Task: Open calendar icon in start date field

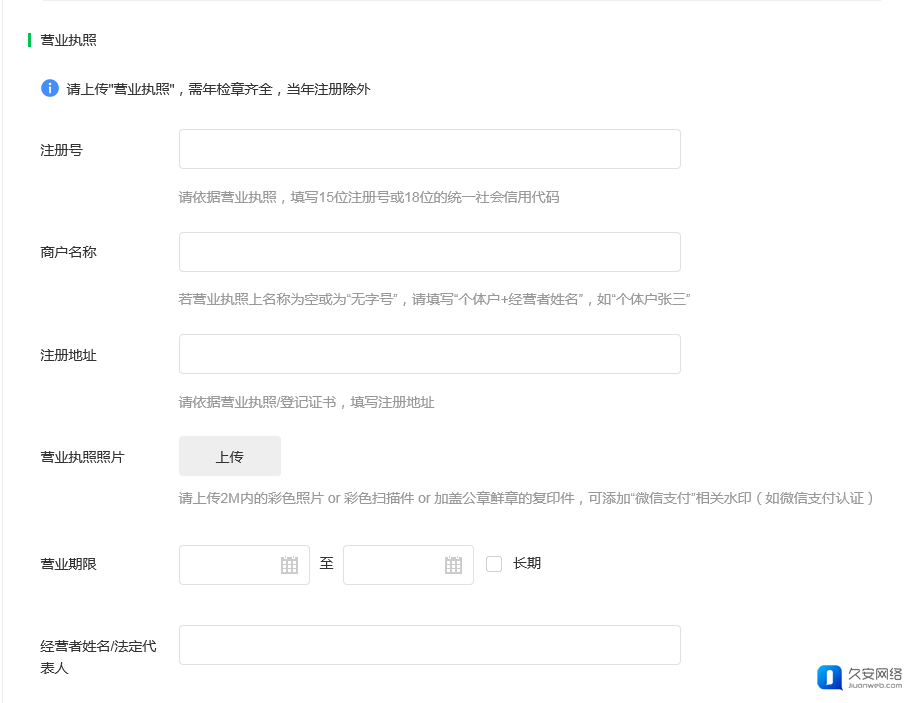Action: tap(289, 565)
